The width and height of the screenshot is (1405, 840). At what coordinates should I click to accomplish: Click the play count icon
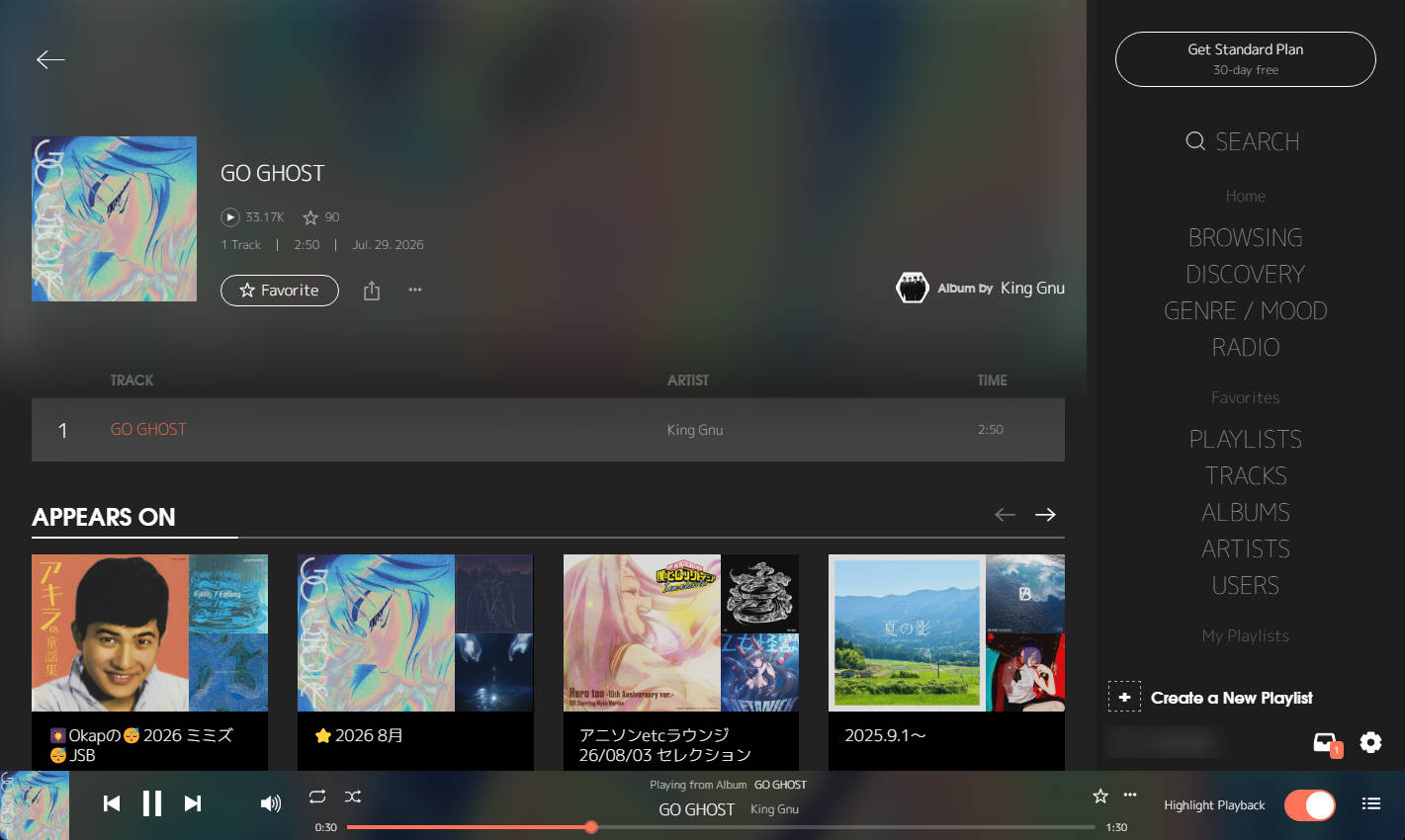230,217
